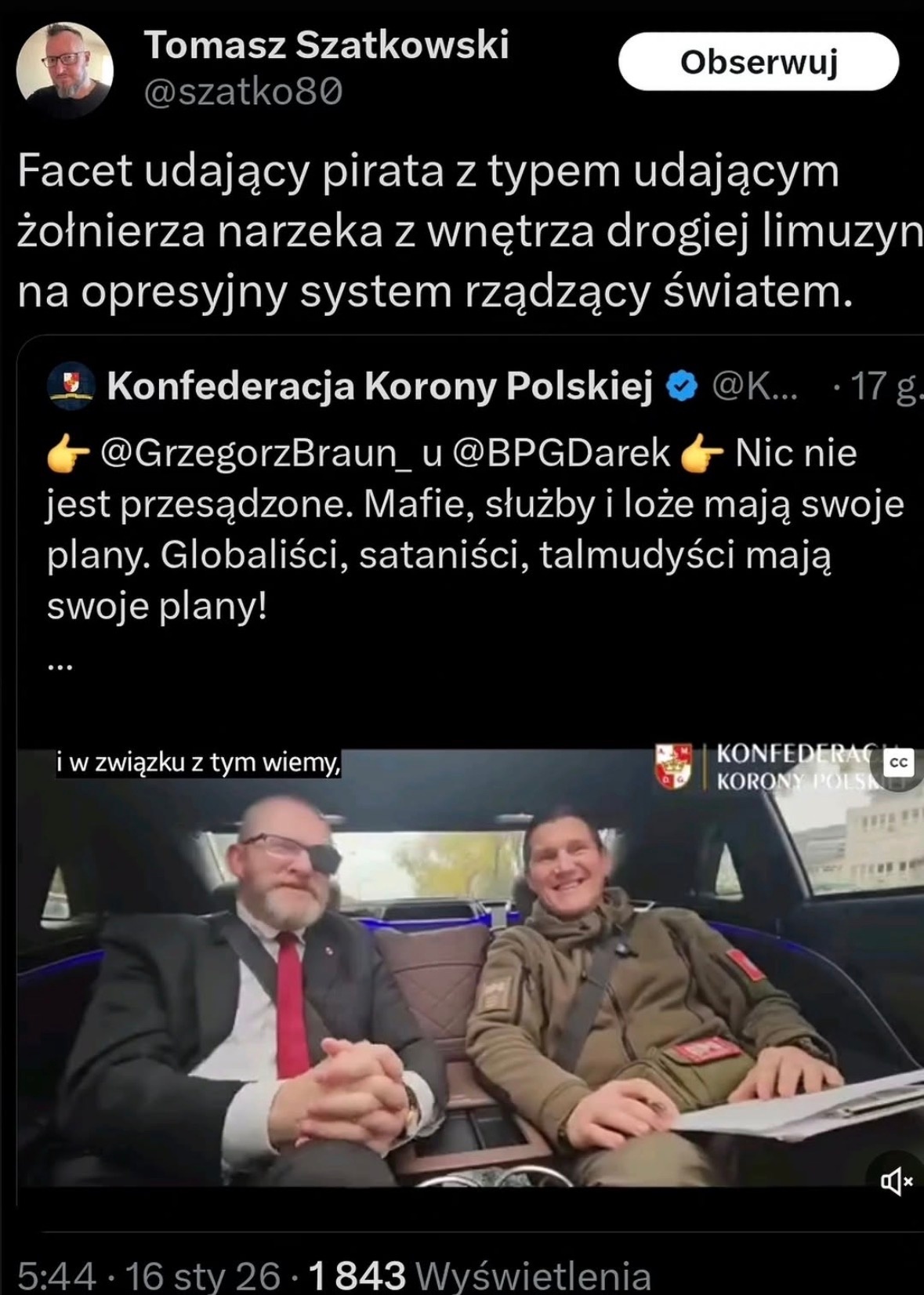This screenshot has height=1295, width=924.
Task: Click the blue verified badge
Action: pyautogui.click(x=682, y=386)
